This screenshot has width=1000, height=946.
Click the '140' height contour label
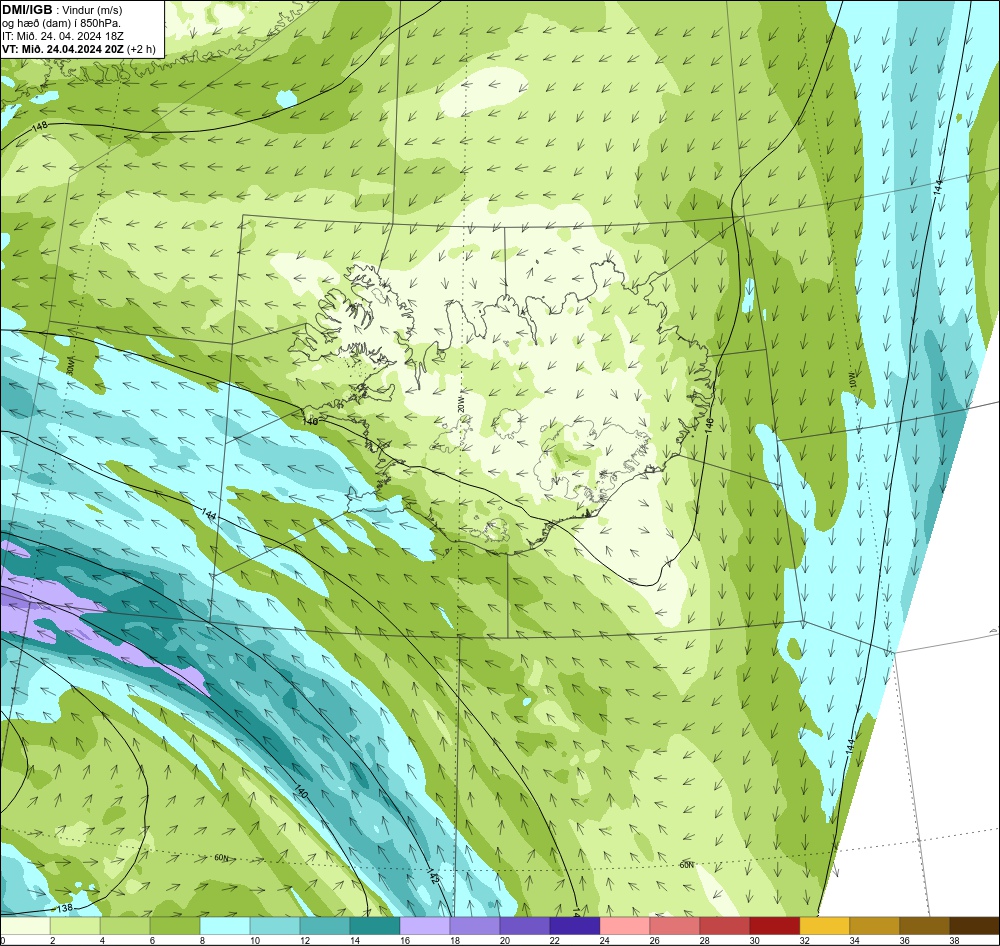coord(301,792)
